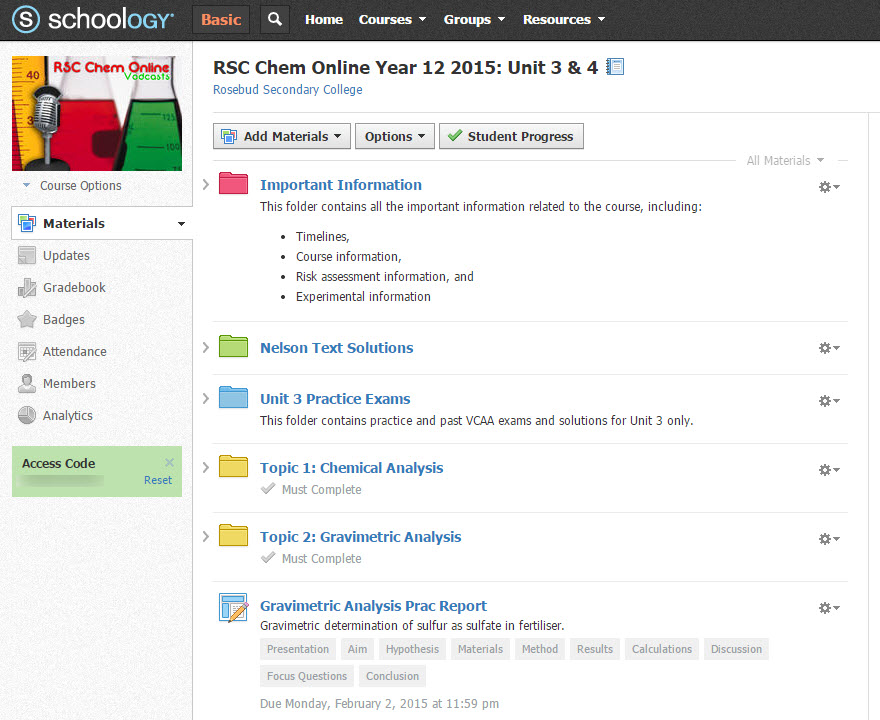Screen dimensions: 880x720
Task: Open gear menu for Topic 1: Chemical Analysis
Action: click(829, 470)
